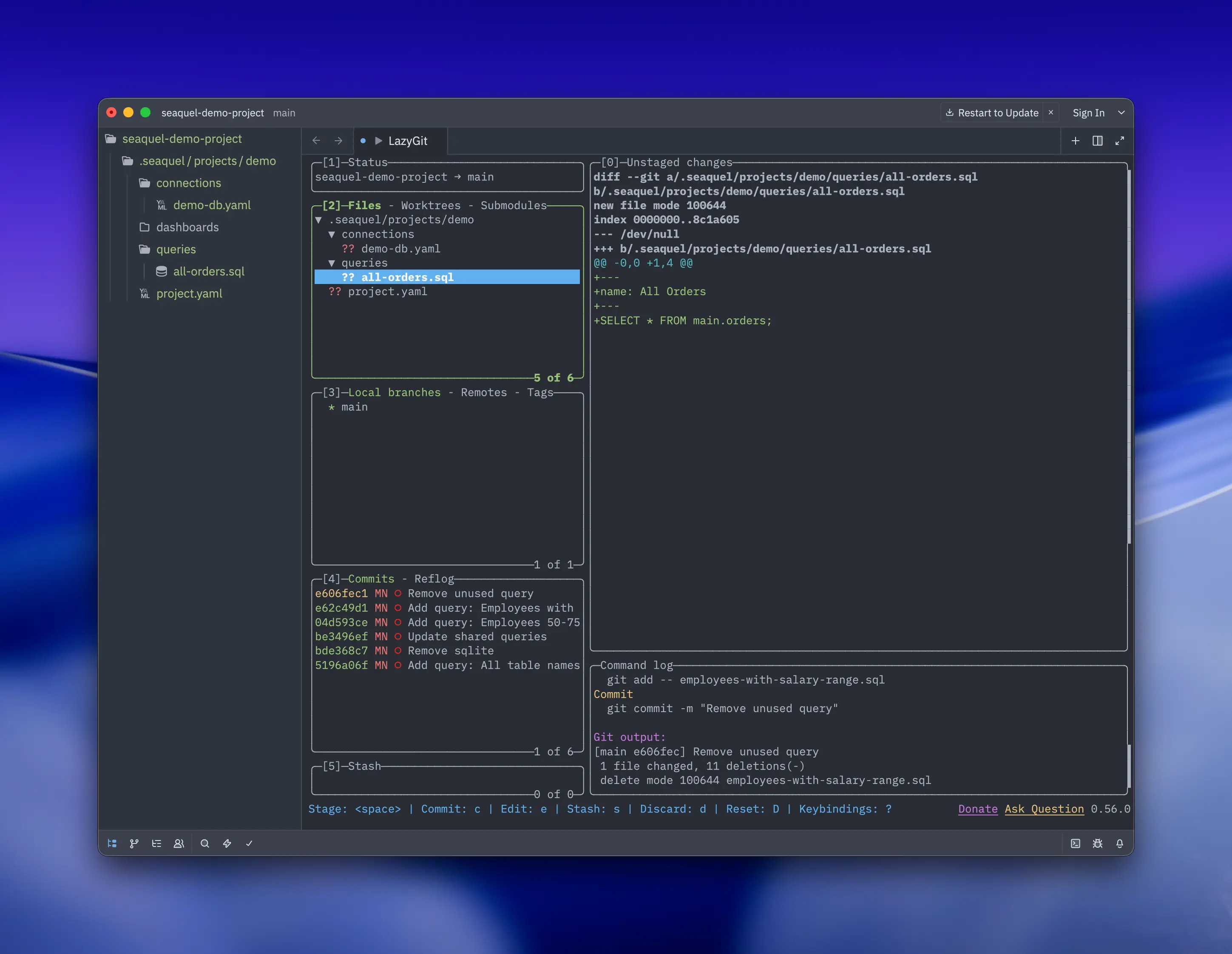Select the LazyGit tab
The height and width of the screenshot is (954, 1232).
407,141
